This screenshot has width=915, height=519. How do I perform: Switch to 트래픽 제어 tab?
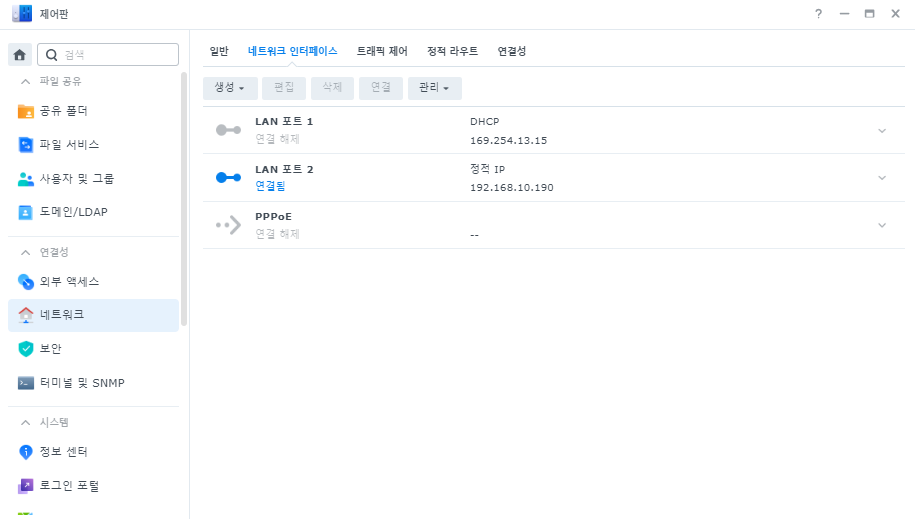[x=382, y=51]
